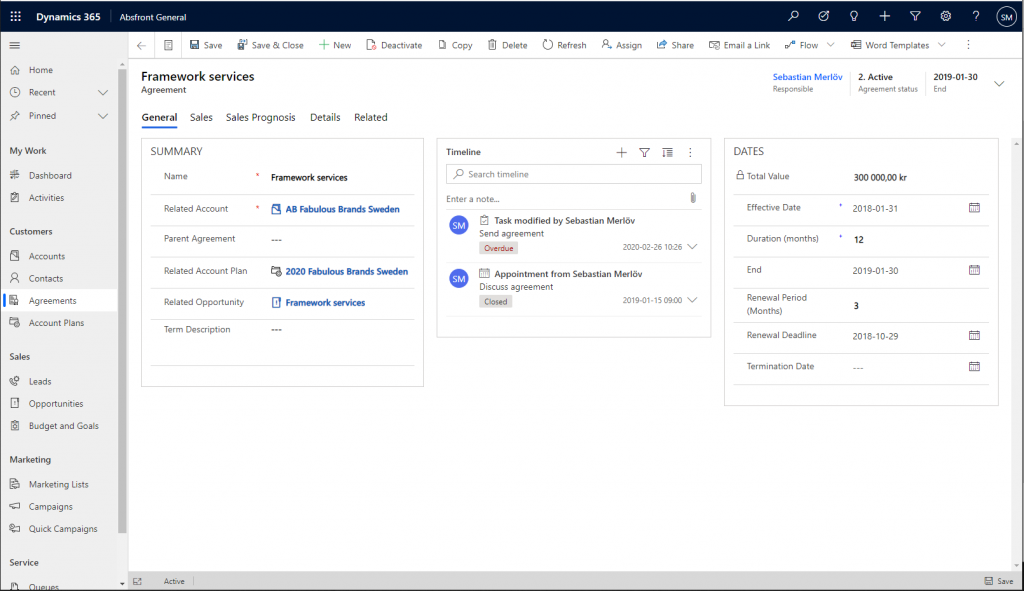Click the sidebar scroll down arrow
The width and height of the screenshot is (1024, 591).
[x=122, y=584]
